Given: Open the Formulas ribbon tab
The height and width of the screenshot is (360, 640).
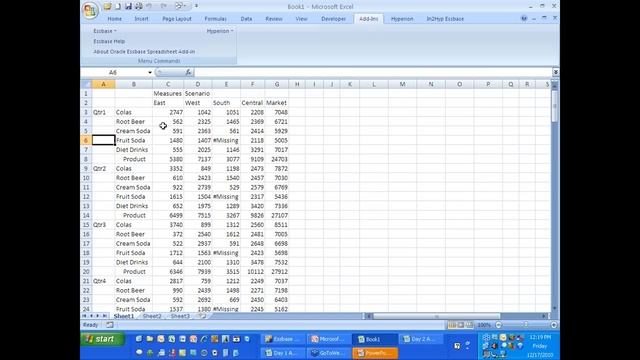Looking at the screenshot, I should coord(216,19).
